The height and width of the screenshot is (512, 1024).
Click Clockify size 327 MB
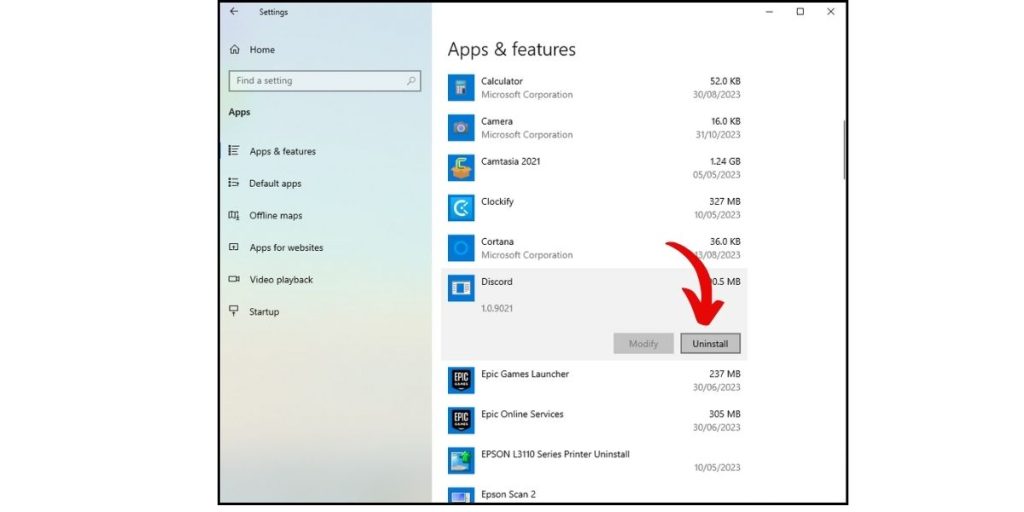click(725, 202)
